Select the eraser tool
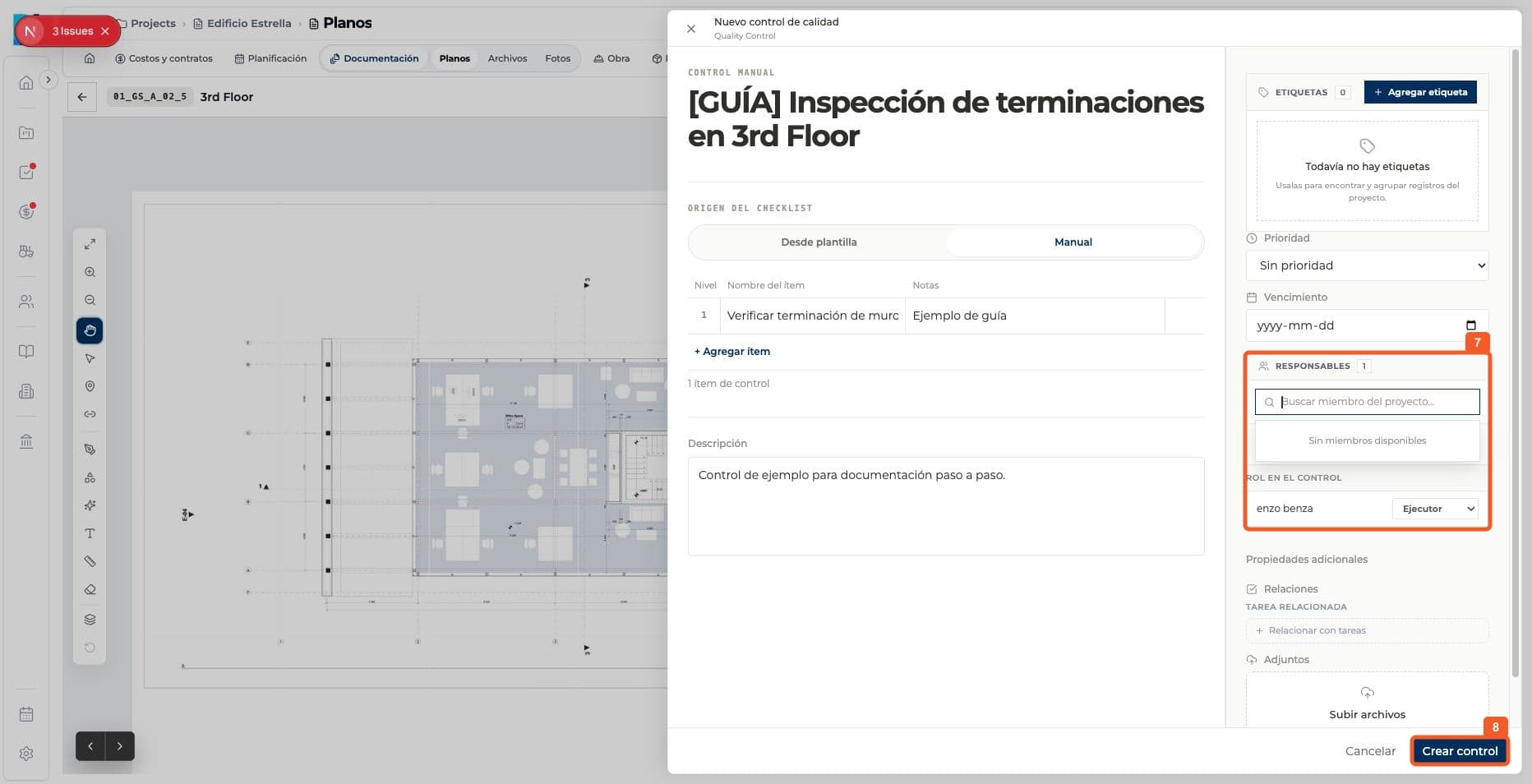Image resolution: width=1532 pixels, height=784 pixels. 90,589
